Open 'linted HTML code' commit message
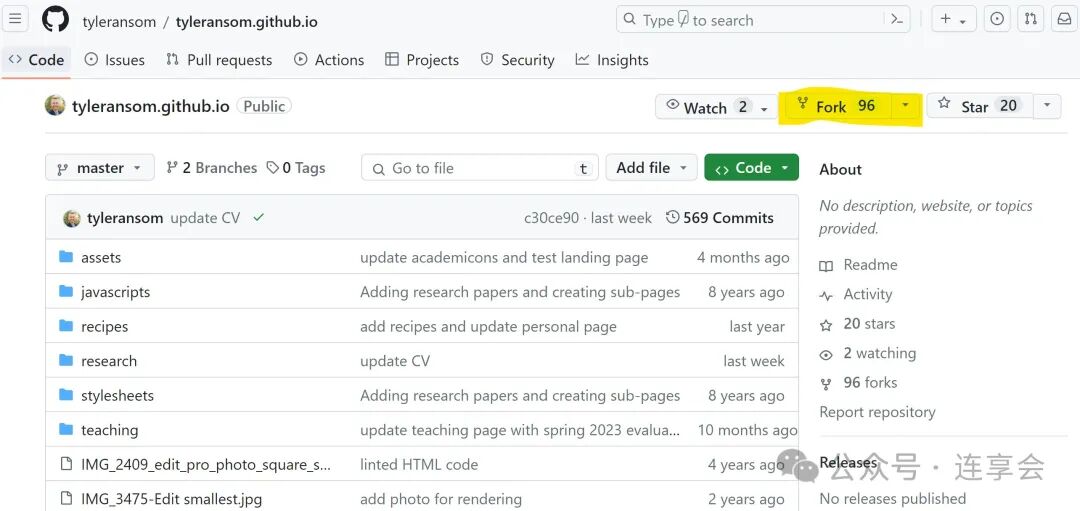The image size is (1080, 511). (419, 464)
